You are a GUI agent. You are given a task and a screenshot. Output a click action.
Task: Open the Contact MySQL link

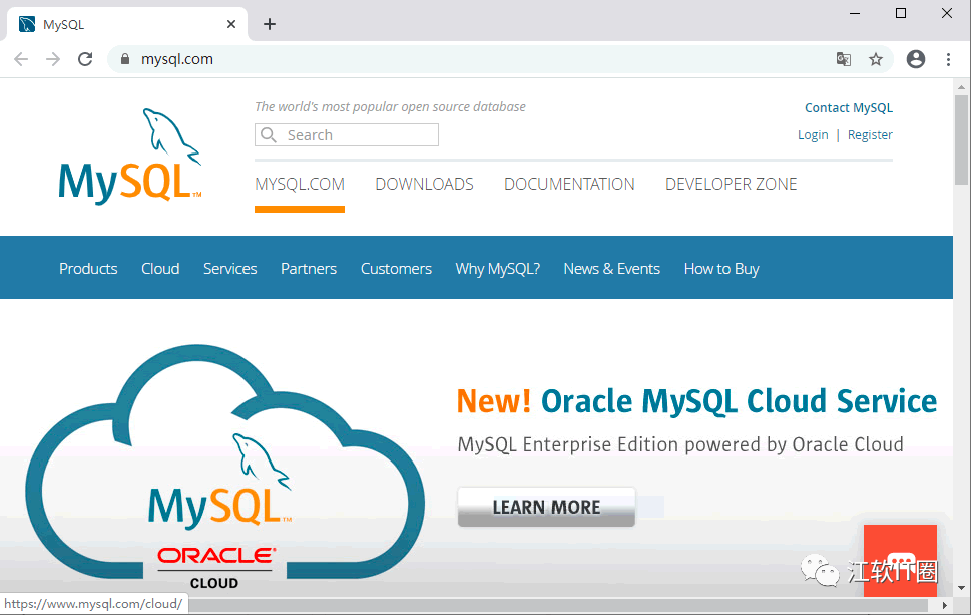(848, 108)
